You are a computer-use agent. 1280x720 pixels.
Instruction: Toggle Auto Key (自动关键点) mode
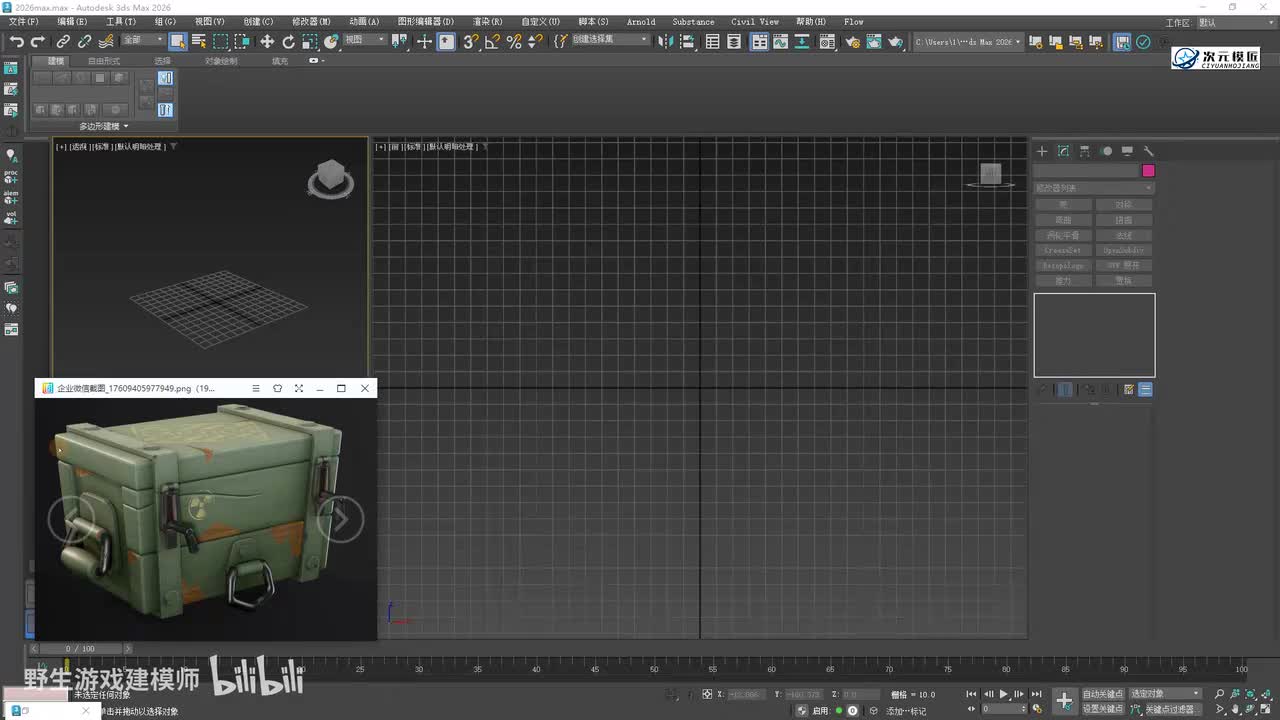[x=1103, y=693]
